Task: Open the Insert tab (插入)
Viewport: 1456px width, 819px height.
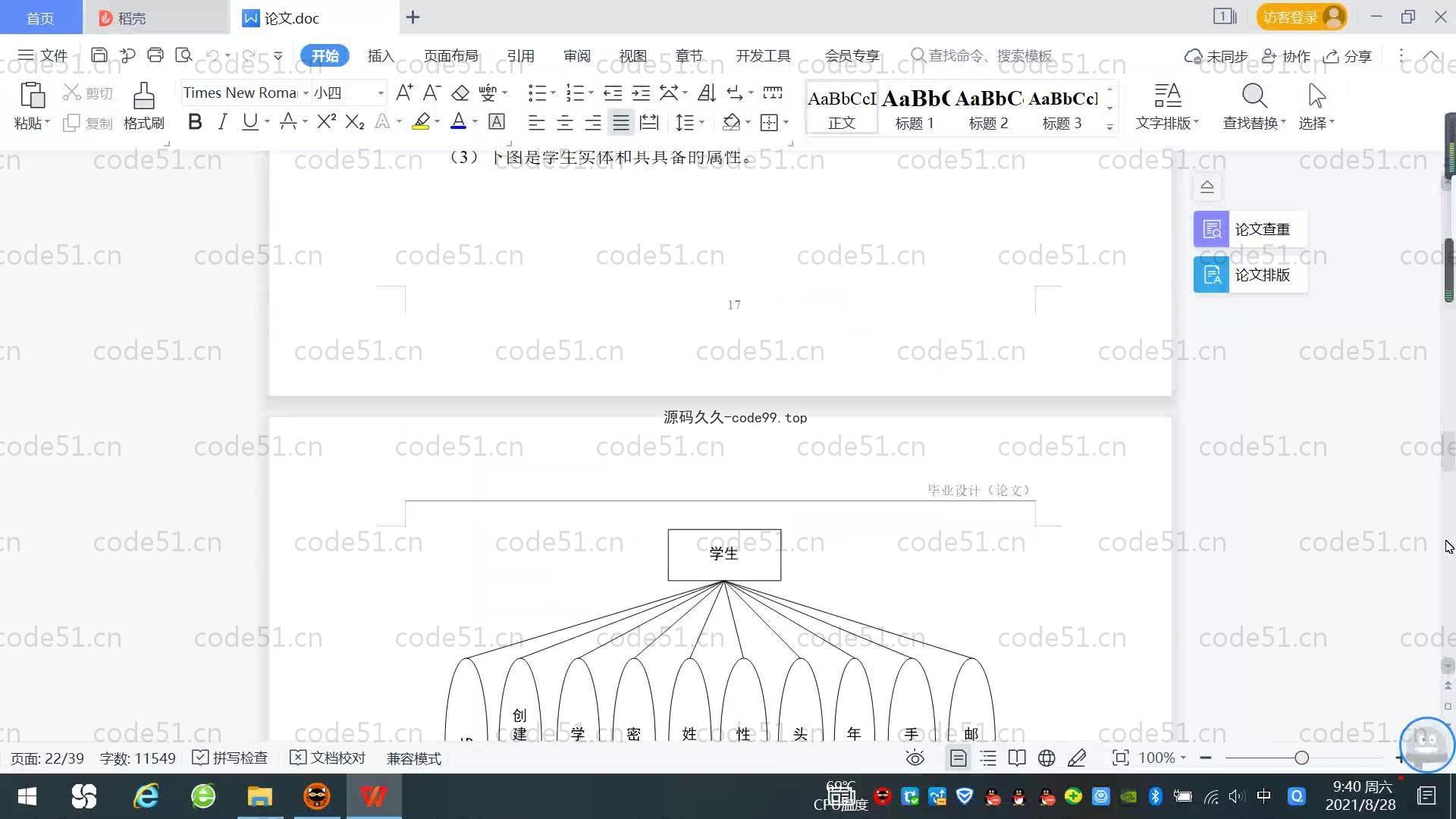Action: pyautogui.click(x=381, y=56)
